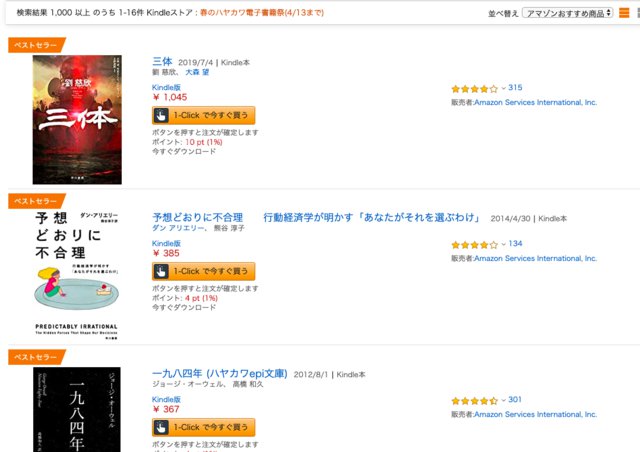Screen dimensions: 640x452
Task: Click the star rating for 三体
Action: coord(474,88)
